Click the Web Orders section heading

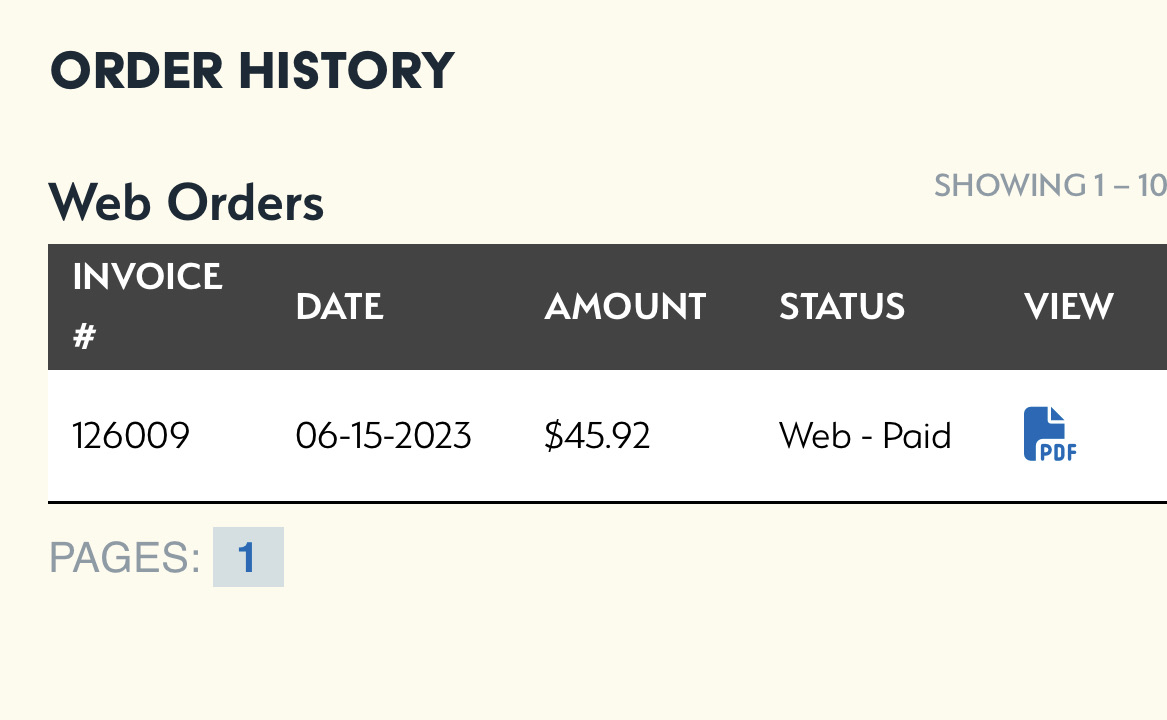186,203
